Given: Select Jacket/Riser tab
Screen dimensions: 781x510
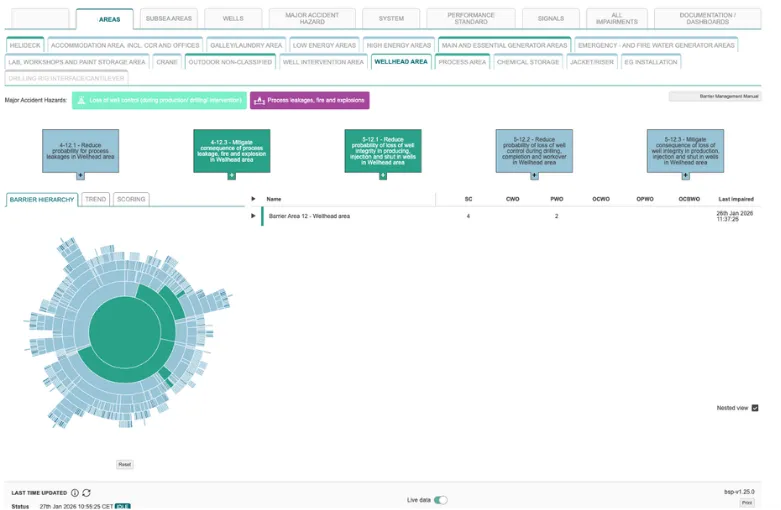Looking at the screenshot, I should (592, 62).
